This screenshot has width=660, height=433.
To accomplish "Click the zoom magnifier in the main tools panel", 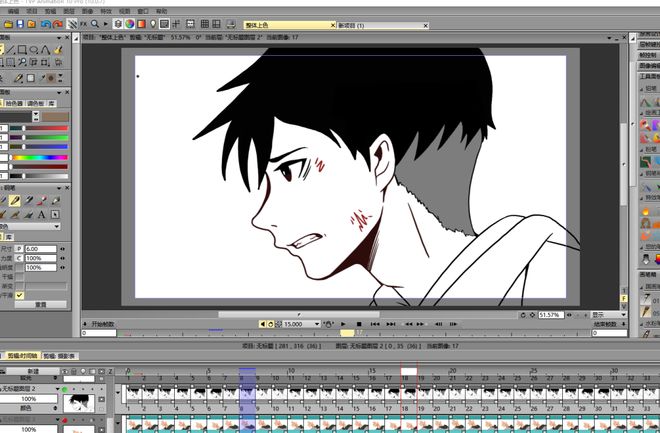I will point(22,63).
